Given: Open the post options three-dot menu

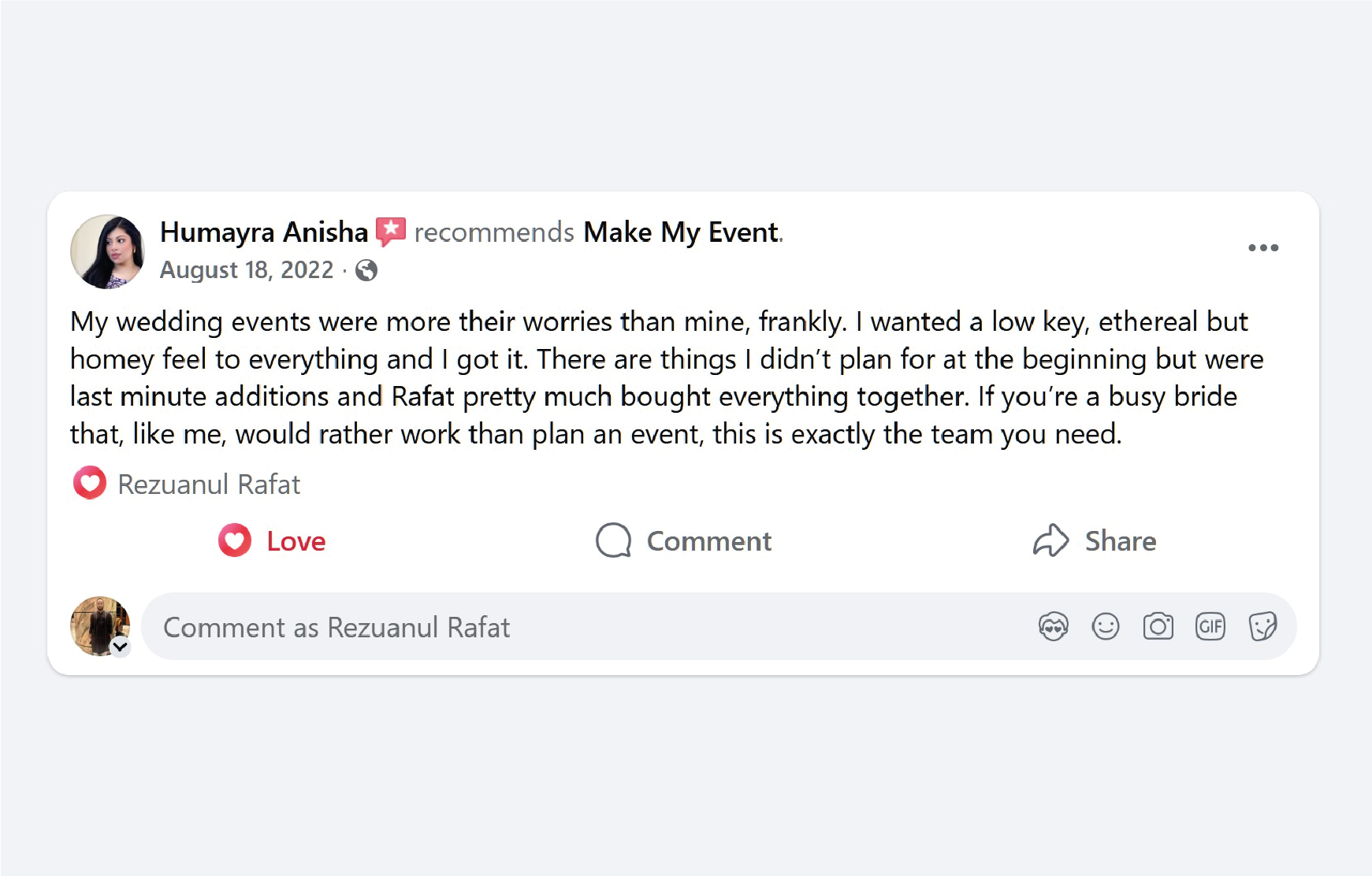Looking at the screenshot, I should point(1264,247).
